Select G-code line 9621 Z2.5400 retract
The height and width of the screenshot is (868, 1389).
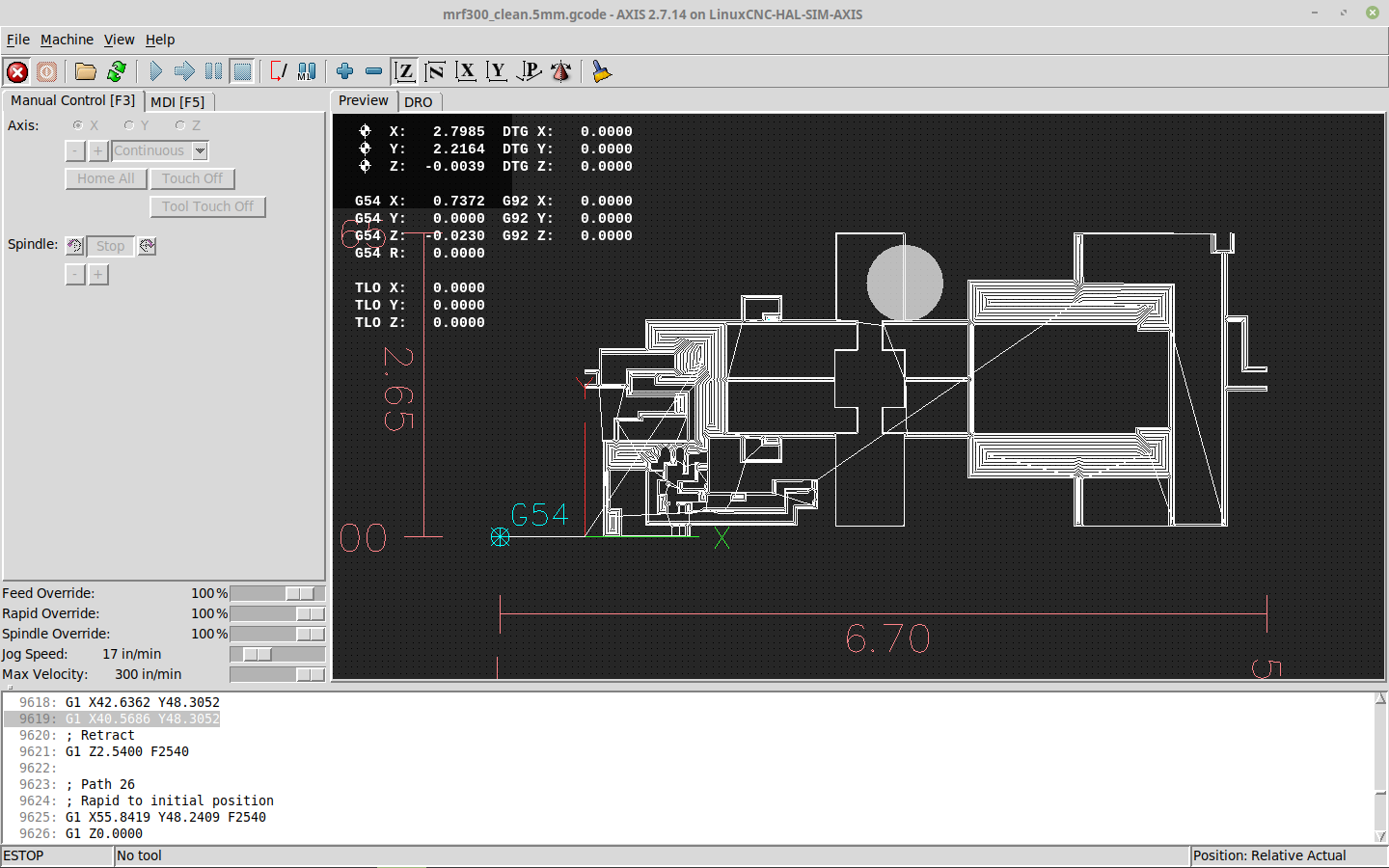(x=126, y=751)
